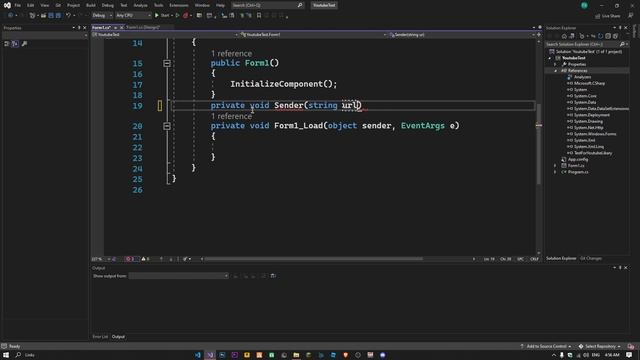Open the Debug menu
Image resolution: width=640 pixels, height=360 pixels.
pyautogui.click(x=108, y=5)
